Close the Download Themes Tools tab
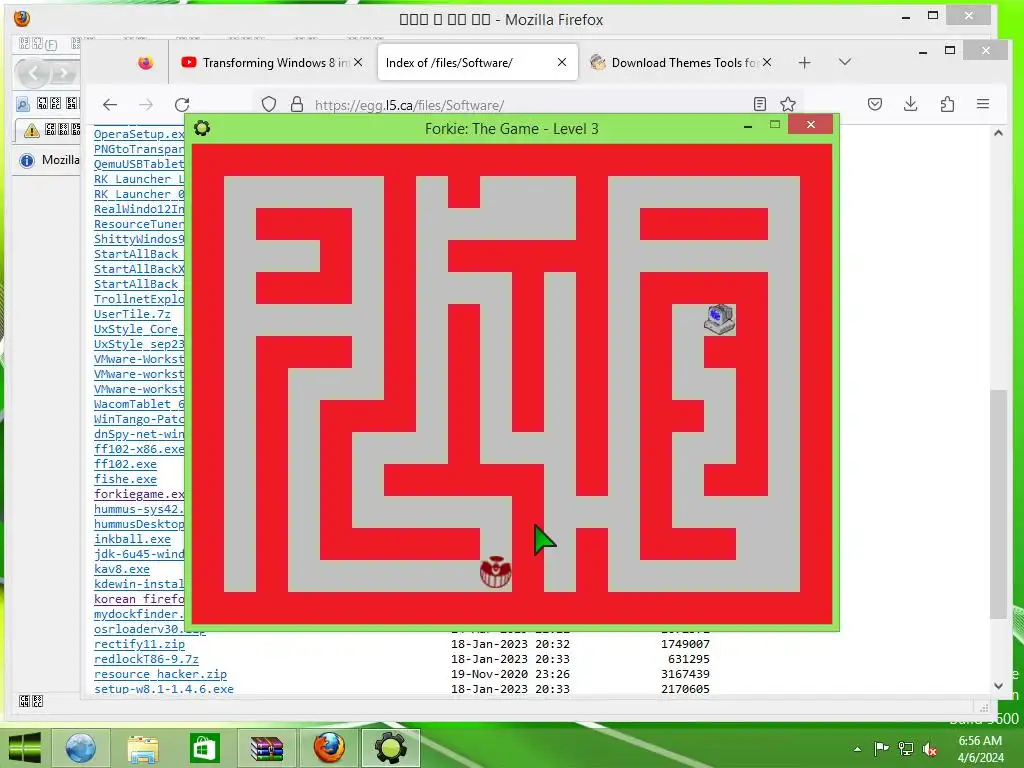Image resolution: width=1024 pixels, height=768 pixels. (x=767, y=62)
